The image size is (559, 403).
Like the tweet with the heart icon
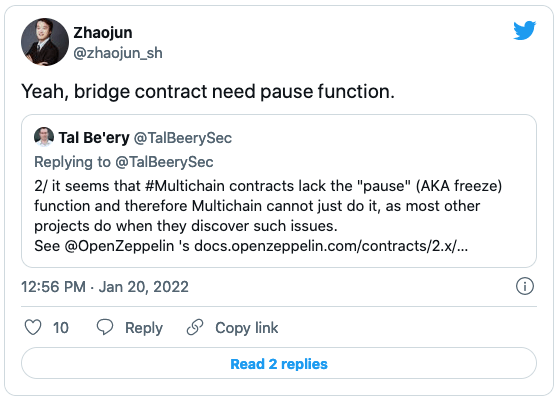coord(33,327)
